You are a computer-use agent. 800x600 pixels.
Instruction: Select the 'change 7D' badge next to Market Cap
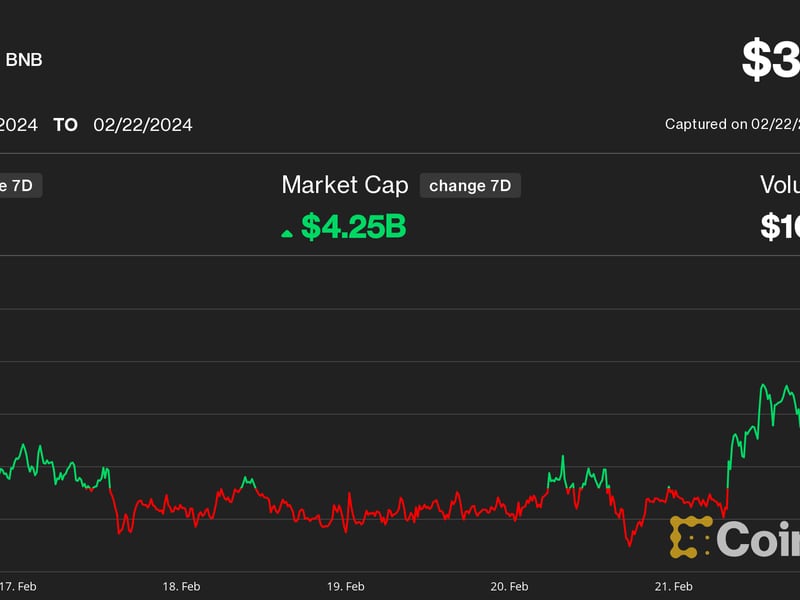pyautogui.click(x=470, y=185)
